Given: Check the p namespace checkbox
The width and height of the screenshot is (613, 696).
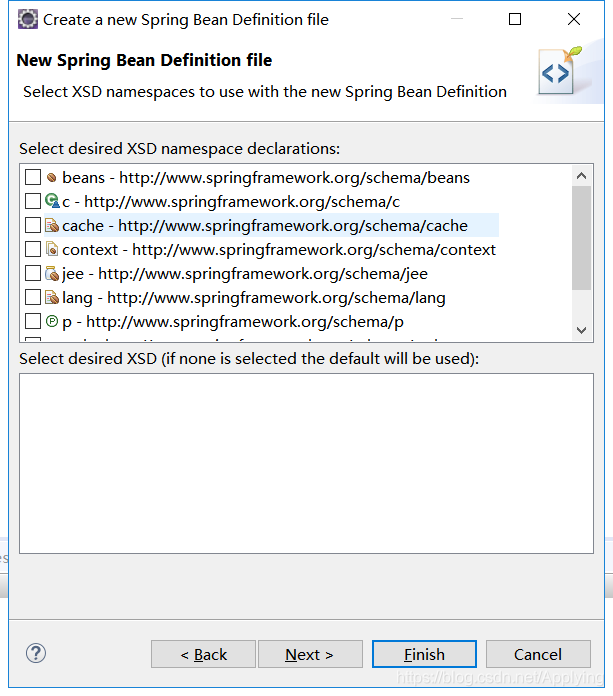Looking at the screenshot, I should [x=33, y=321].
